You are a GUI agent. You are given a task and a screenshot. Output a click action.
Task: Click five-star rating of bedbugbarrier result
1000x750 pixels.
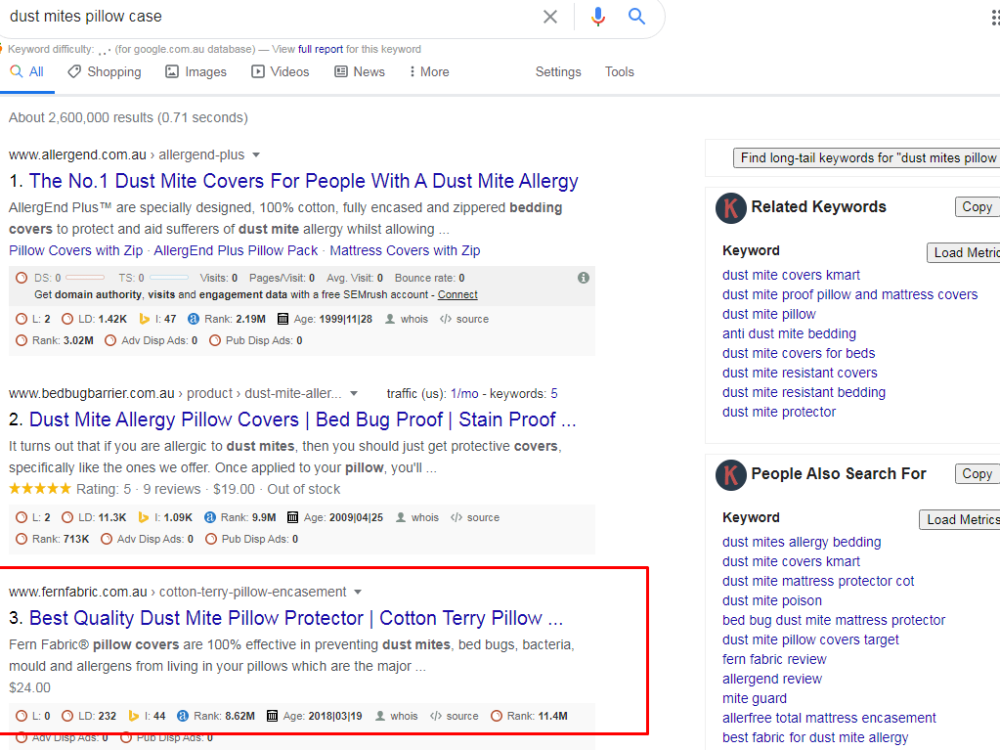(40, 489)
